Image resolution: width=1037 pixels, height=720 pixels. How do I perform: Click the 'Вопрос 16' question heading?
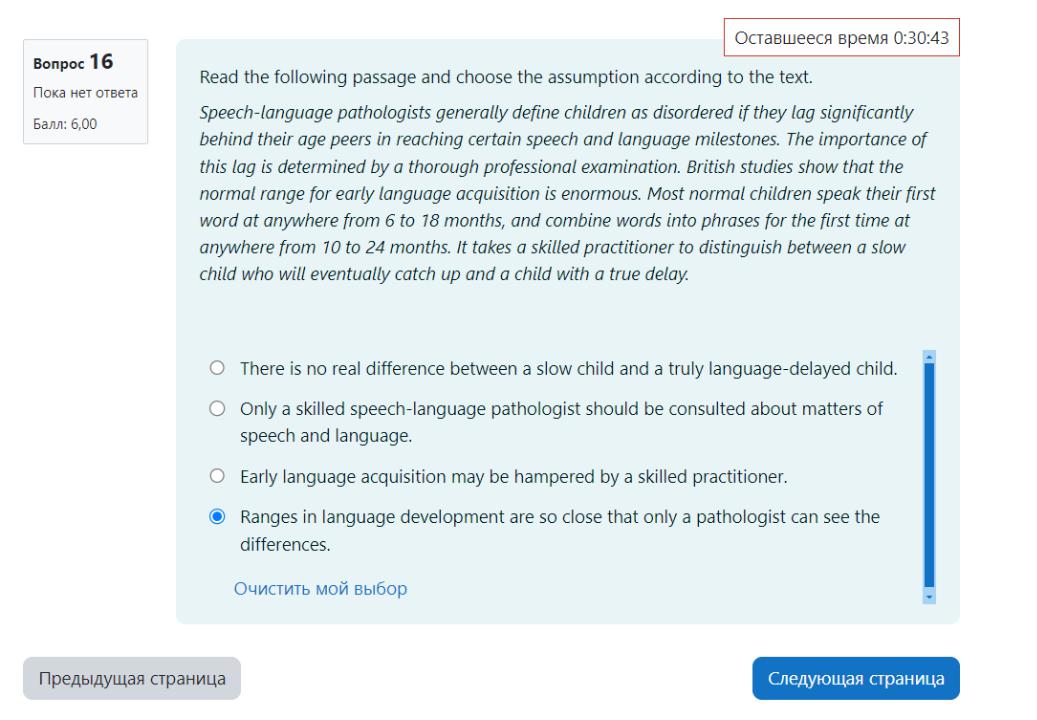tap(73, 62)
